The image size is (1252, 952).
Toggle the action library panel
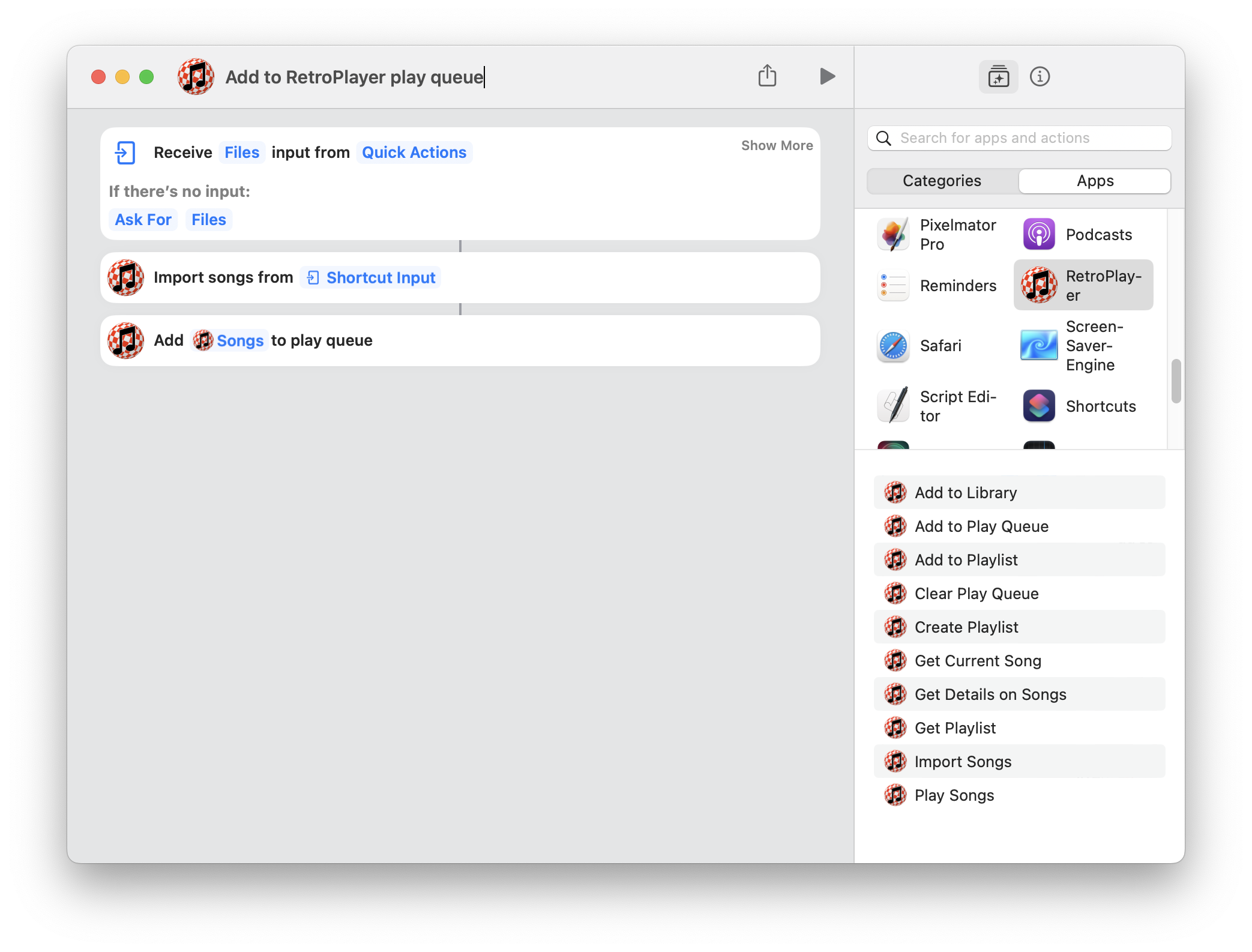998,76
